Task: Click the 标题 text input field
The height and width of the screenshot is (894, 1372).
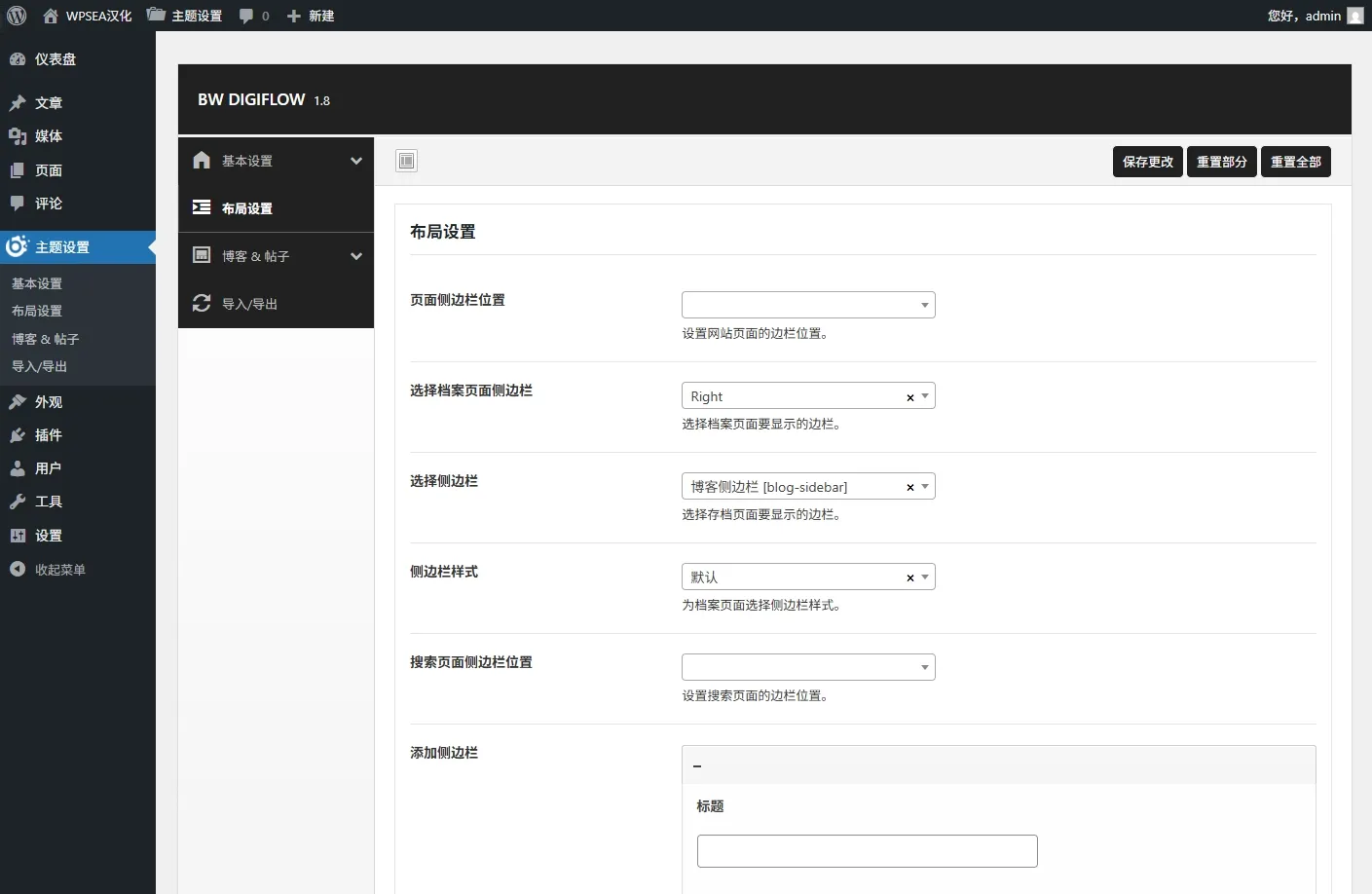Action: (867, 850)
